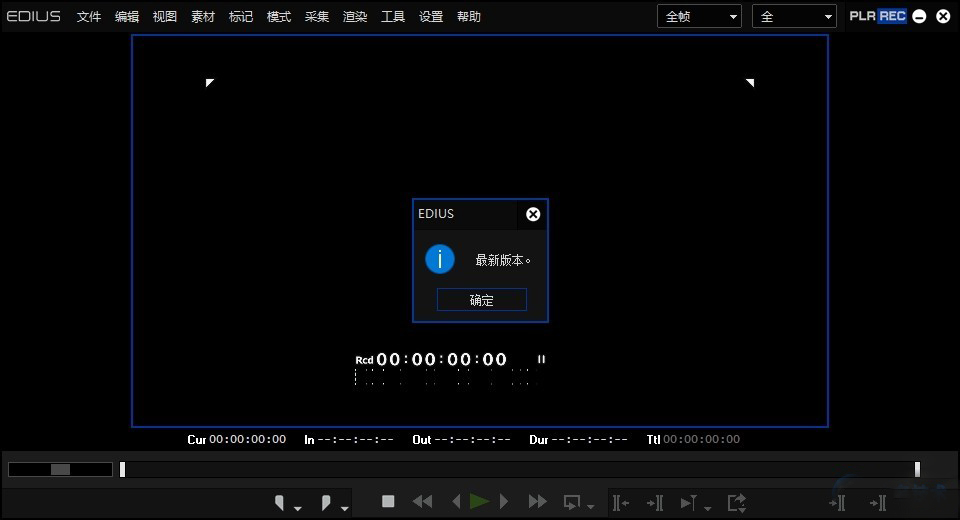Click the position bar right end handle
Screen dimensions: 960x520
pyautogui.click(x=917, y=469)
